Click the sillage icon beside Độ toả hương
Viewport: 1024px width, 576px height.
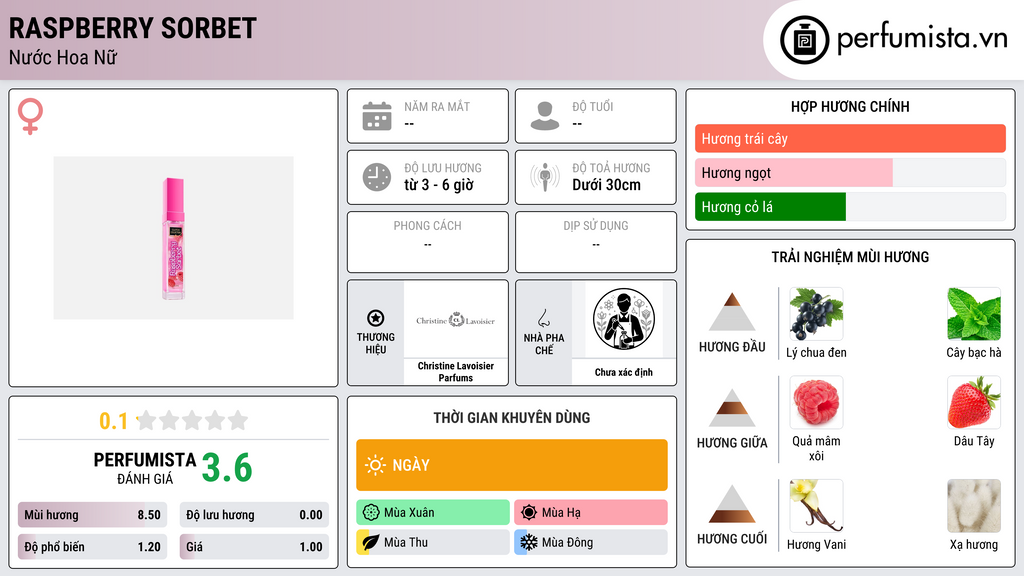pos(545,177)
